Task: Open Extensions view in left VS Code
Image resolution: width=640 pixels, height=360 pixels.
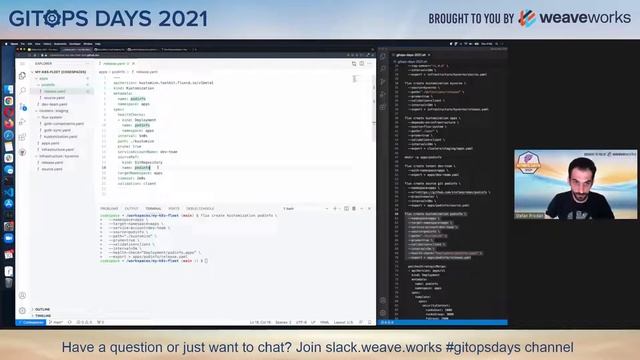Action: tap(22, 137)
